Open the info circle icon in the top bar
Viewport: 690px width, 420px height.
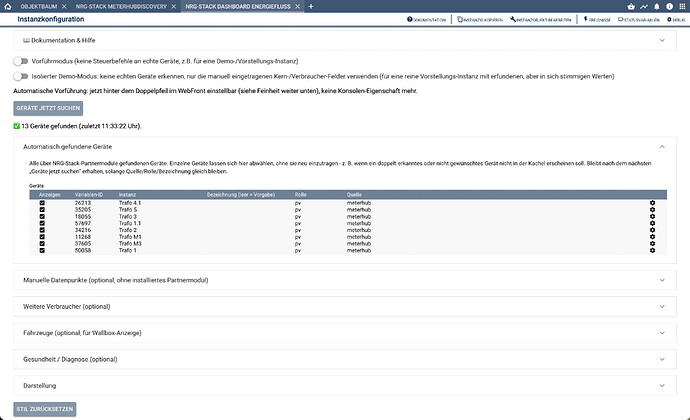click(669, 6)
